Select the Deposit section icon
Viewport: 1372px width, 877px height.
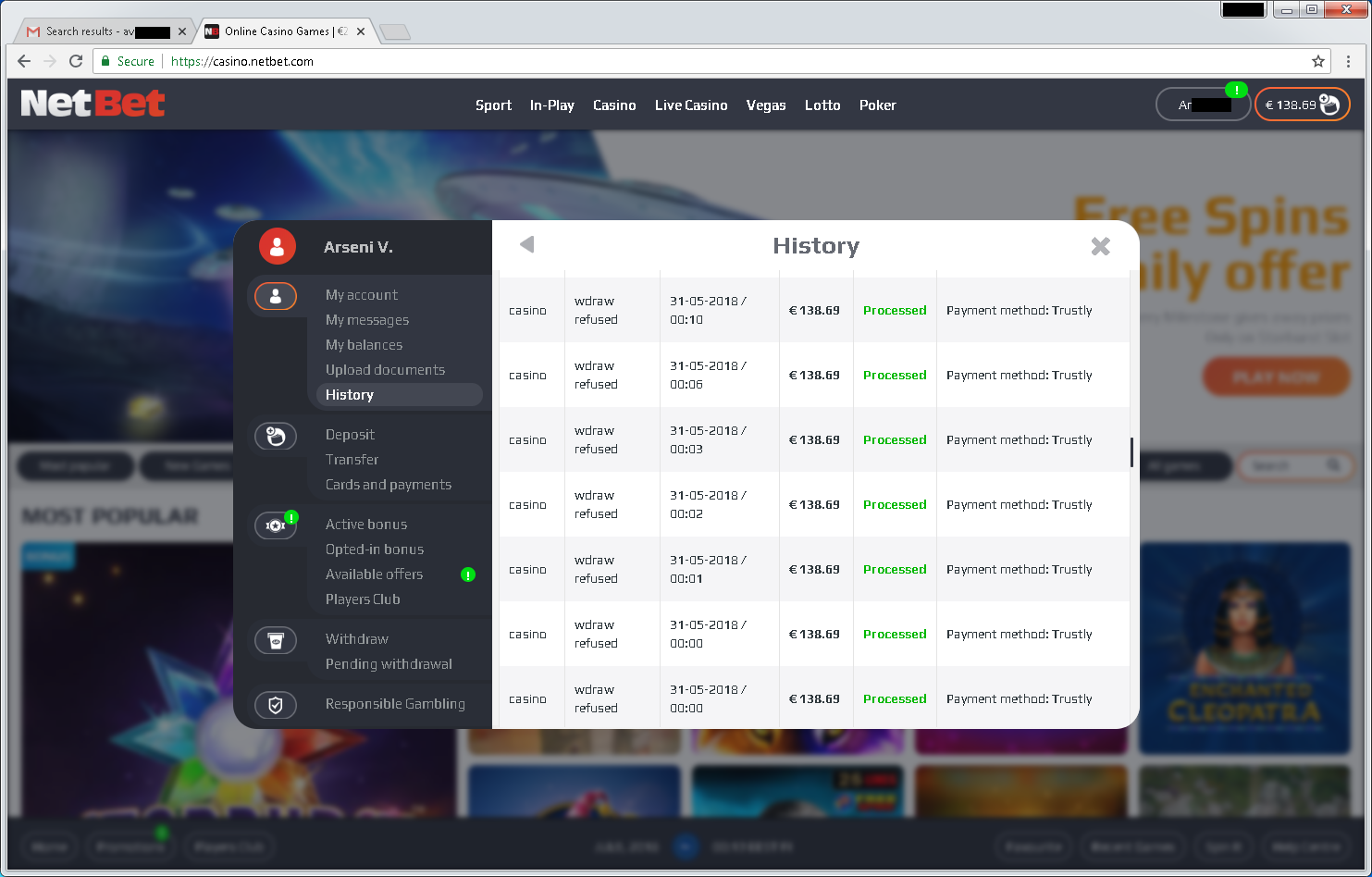click(x=276, y=436)
